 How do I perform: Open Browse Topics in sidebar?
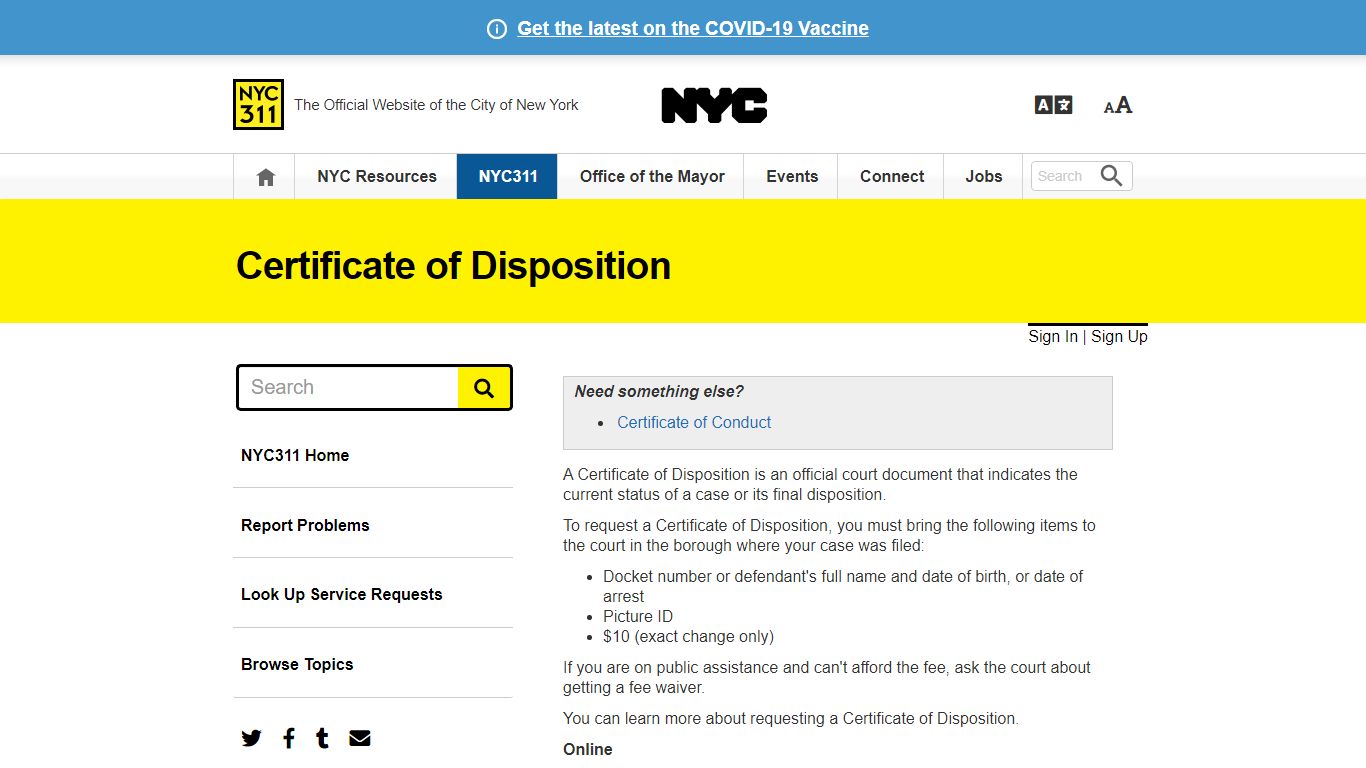[x=297, y=664]
